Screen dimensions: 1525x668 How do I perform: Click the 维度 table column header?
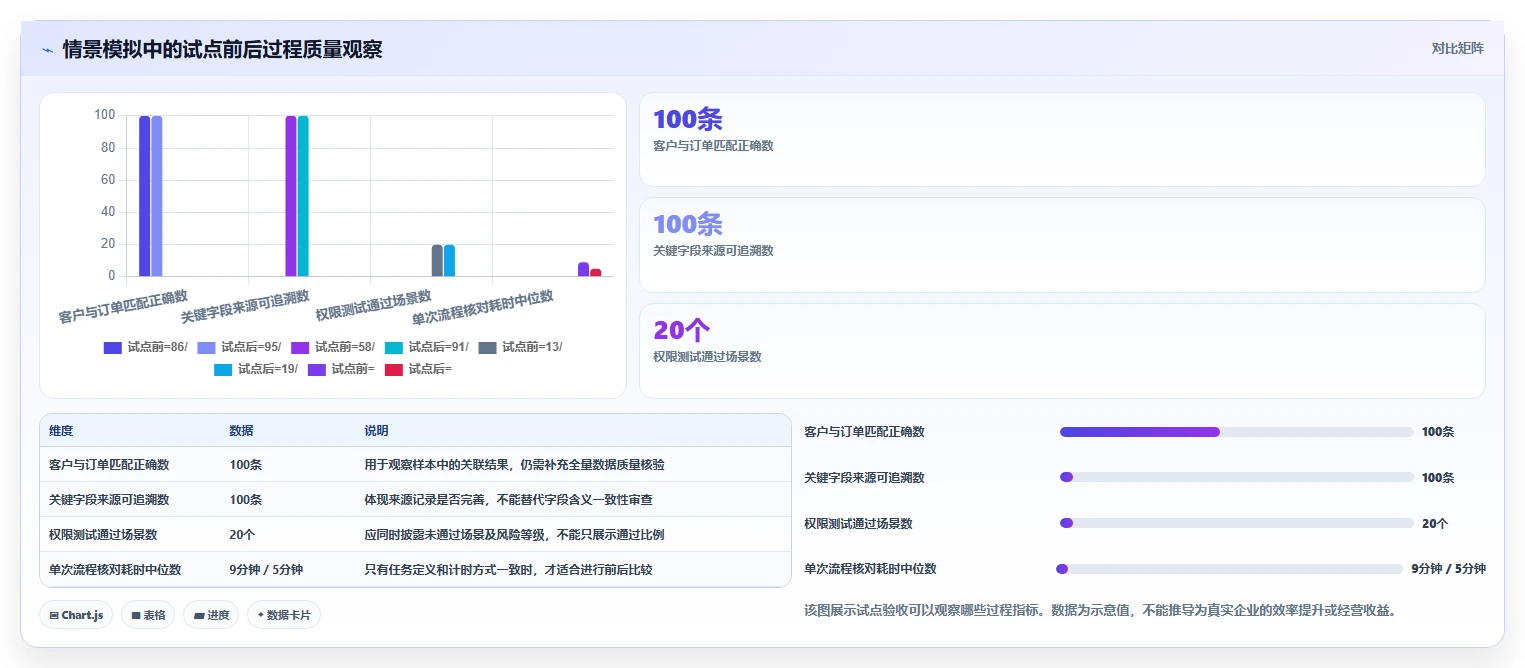pyautogui.click(x=61, y=431)
